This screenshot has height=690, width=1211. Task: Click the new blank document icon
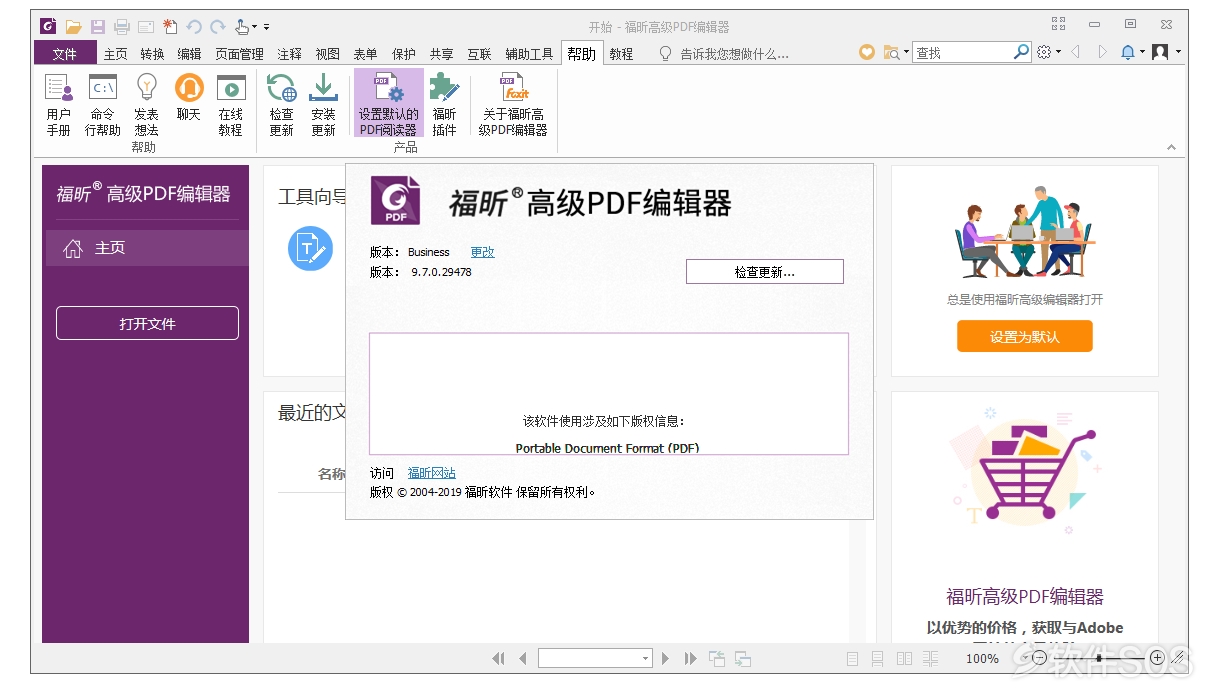pos(170,26)
